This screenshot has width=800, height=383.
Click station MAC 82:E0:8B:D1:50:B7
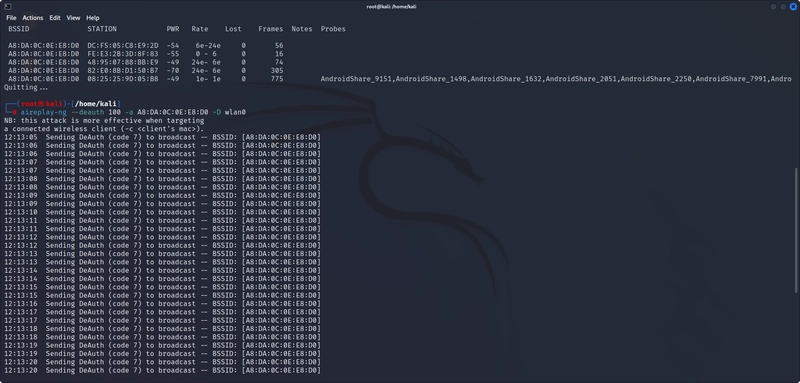123,70
